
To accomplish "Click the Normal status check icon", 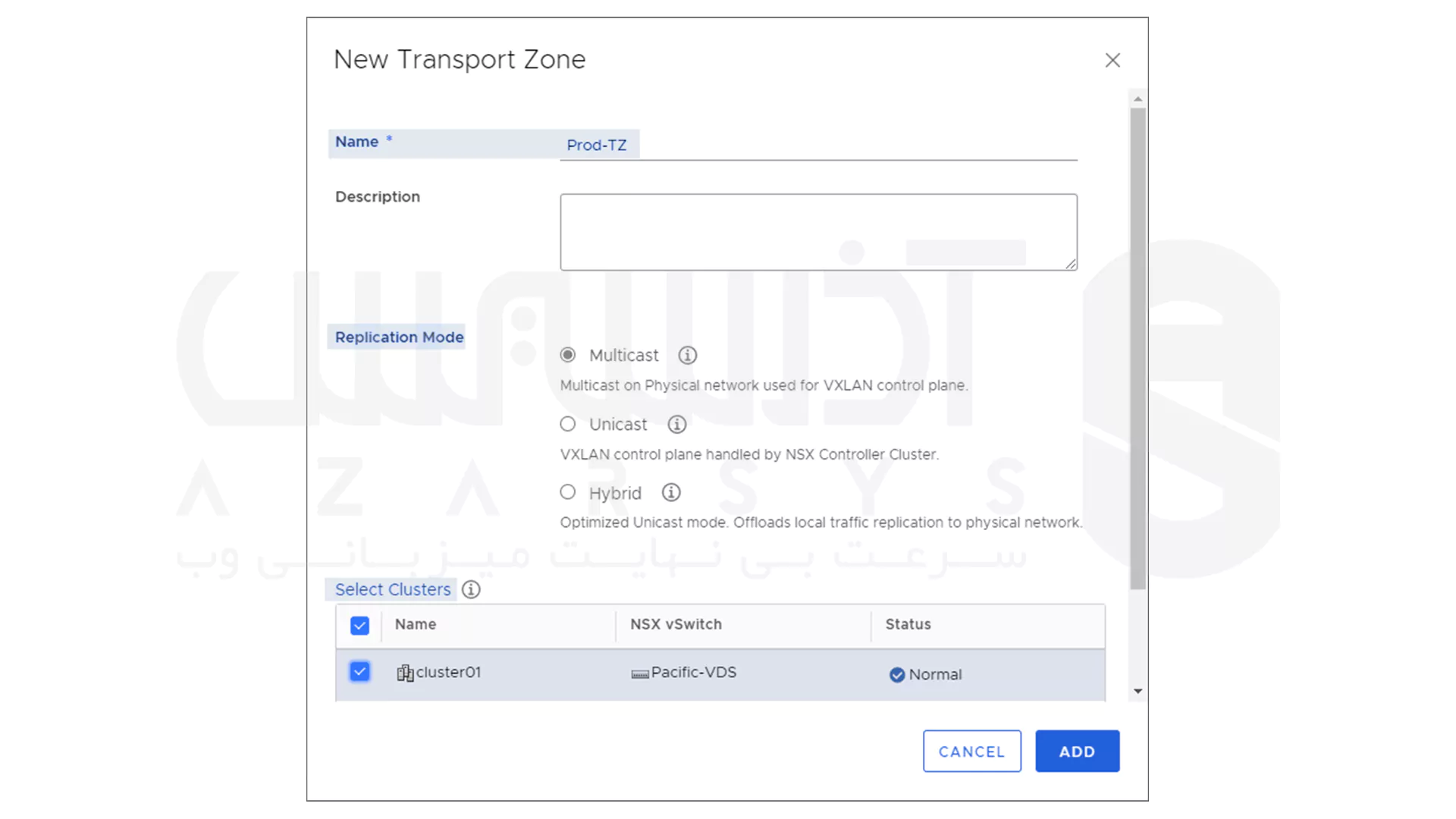I will (x=897, y=675).
